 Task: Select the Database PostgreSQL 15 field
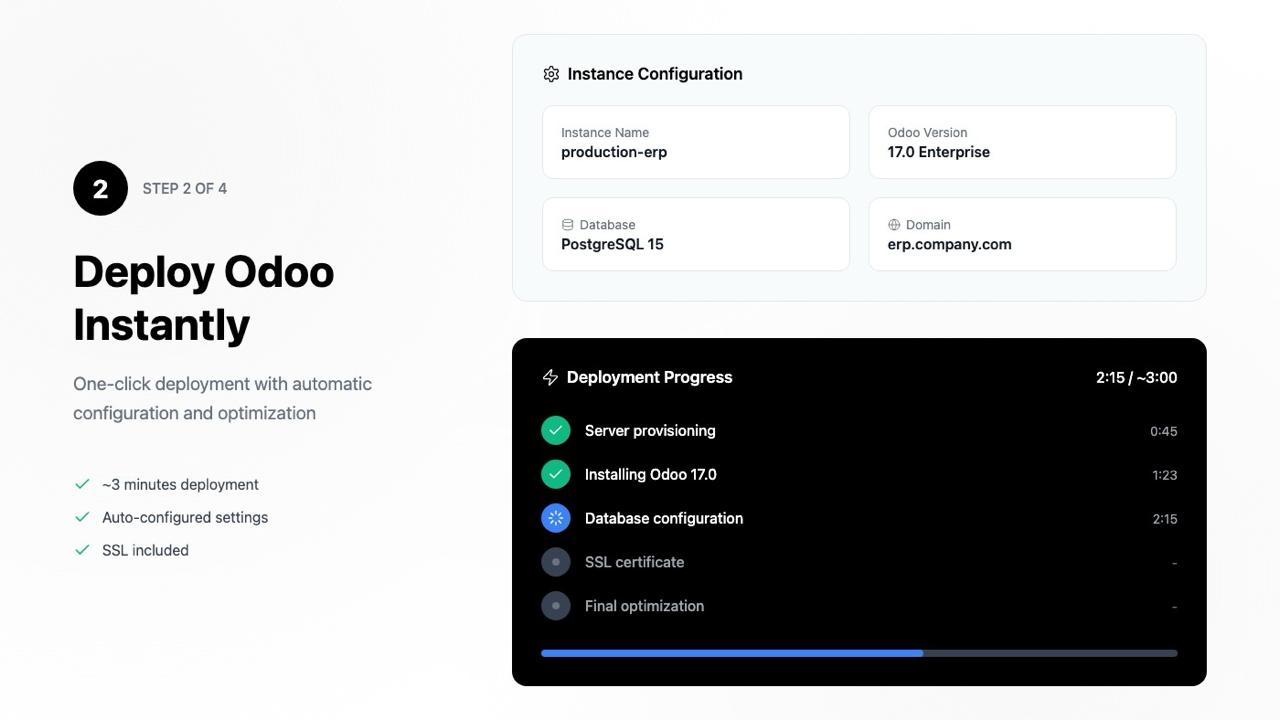point(696,234)
